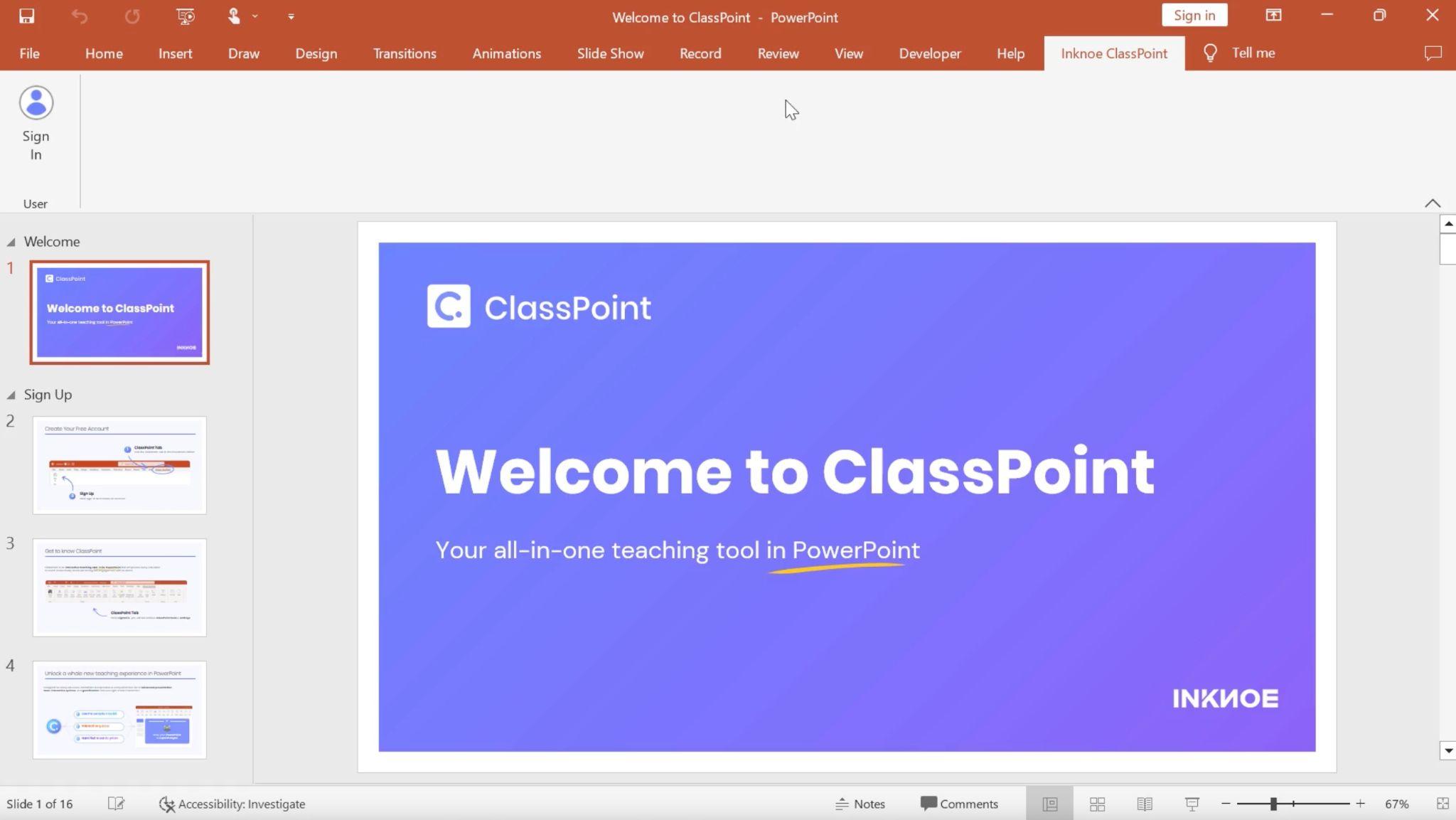Select slide 1 thumbnail Welcome to ClassPoint

pos(119,312)
